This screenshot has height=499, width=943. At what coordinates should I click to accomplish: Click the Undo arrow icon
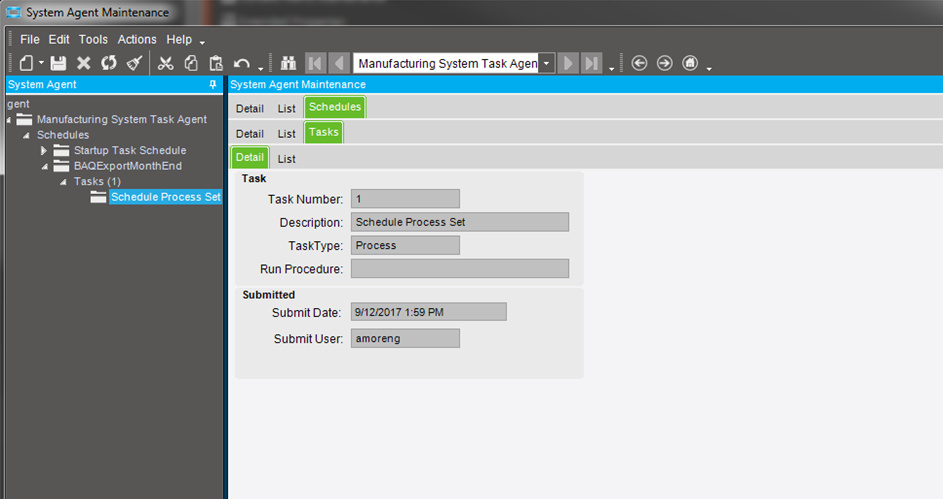point(242,63)
